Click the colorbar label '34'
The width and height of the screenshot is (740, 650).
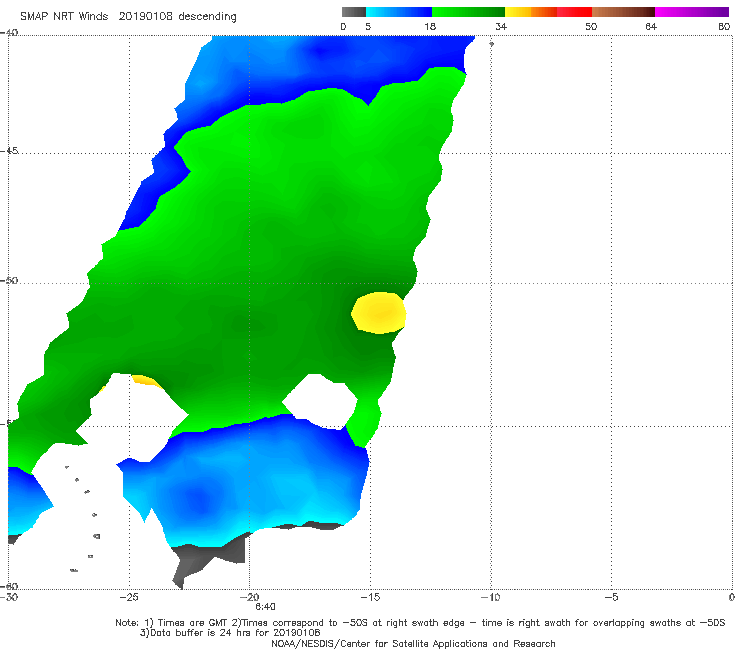point(501,26)
